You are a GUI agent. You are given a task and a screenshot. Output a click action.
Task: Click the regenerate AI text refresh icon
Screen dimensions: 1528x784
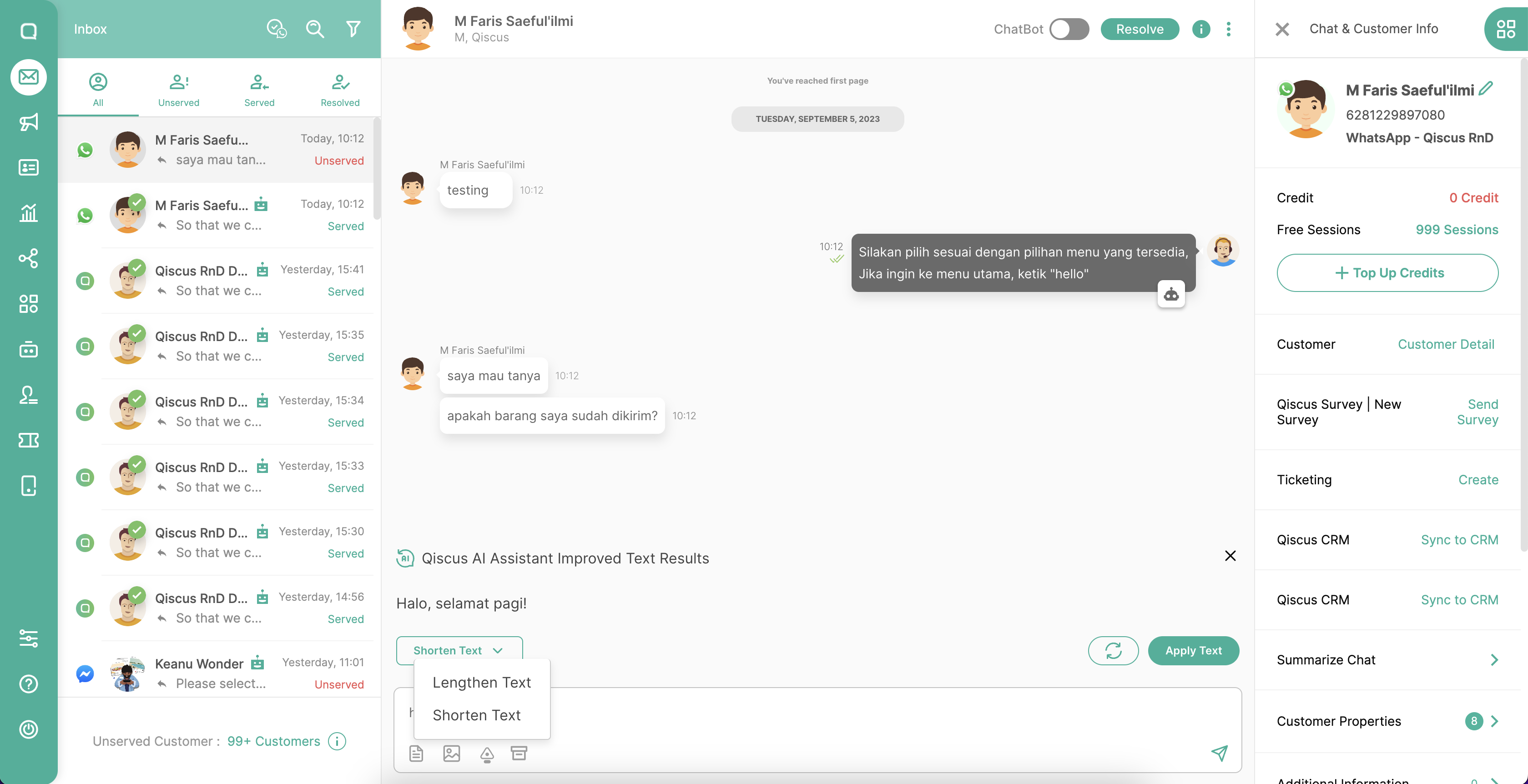(1113, 651)
